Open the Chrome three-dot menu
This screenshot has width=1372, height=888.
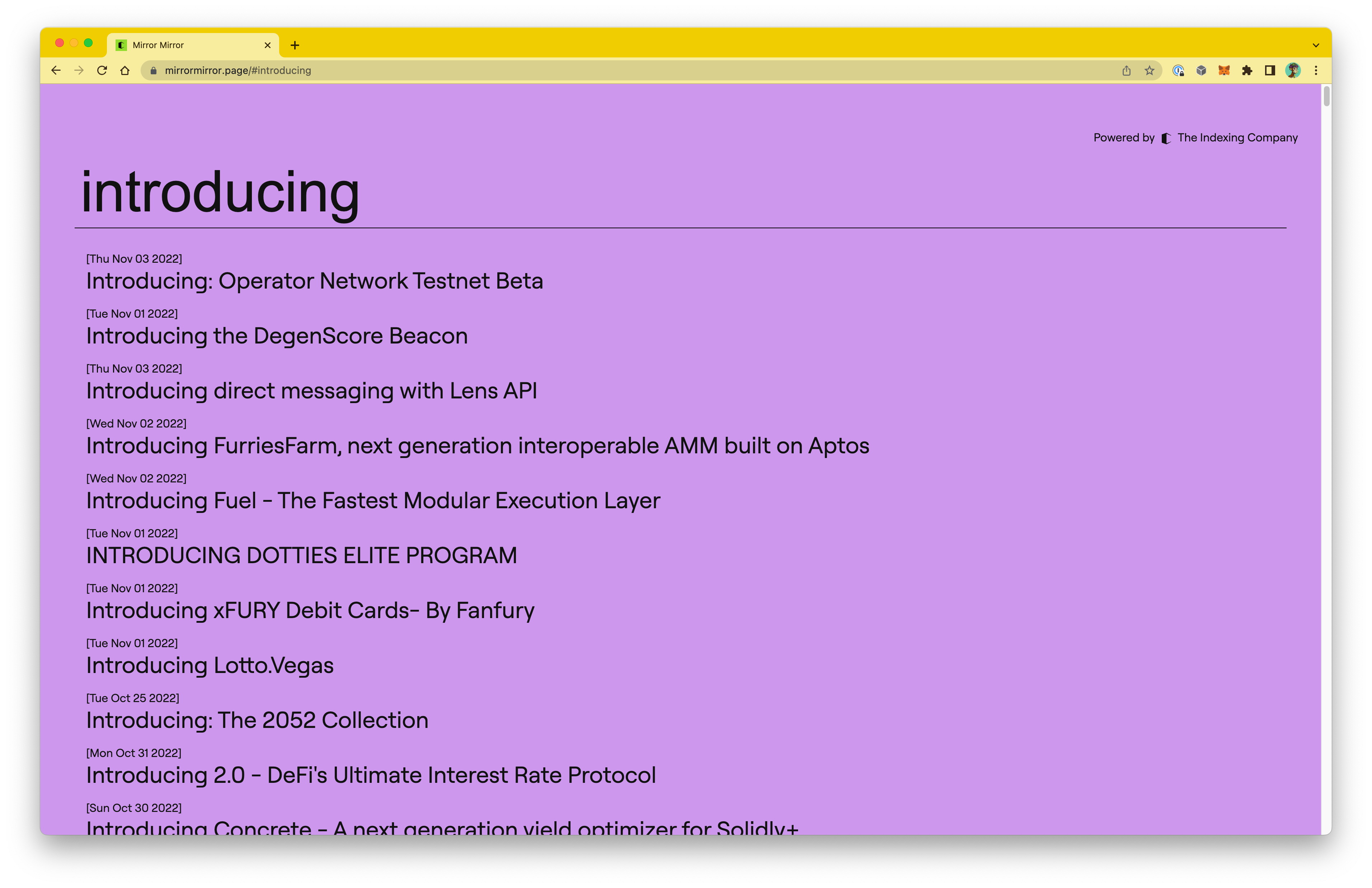pos(1316,70)
